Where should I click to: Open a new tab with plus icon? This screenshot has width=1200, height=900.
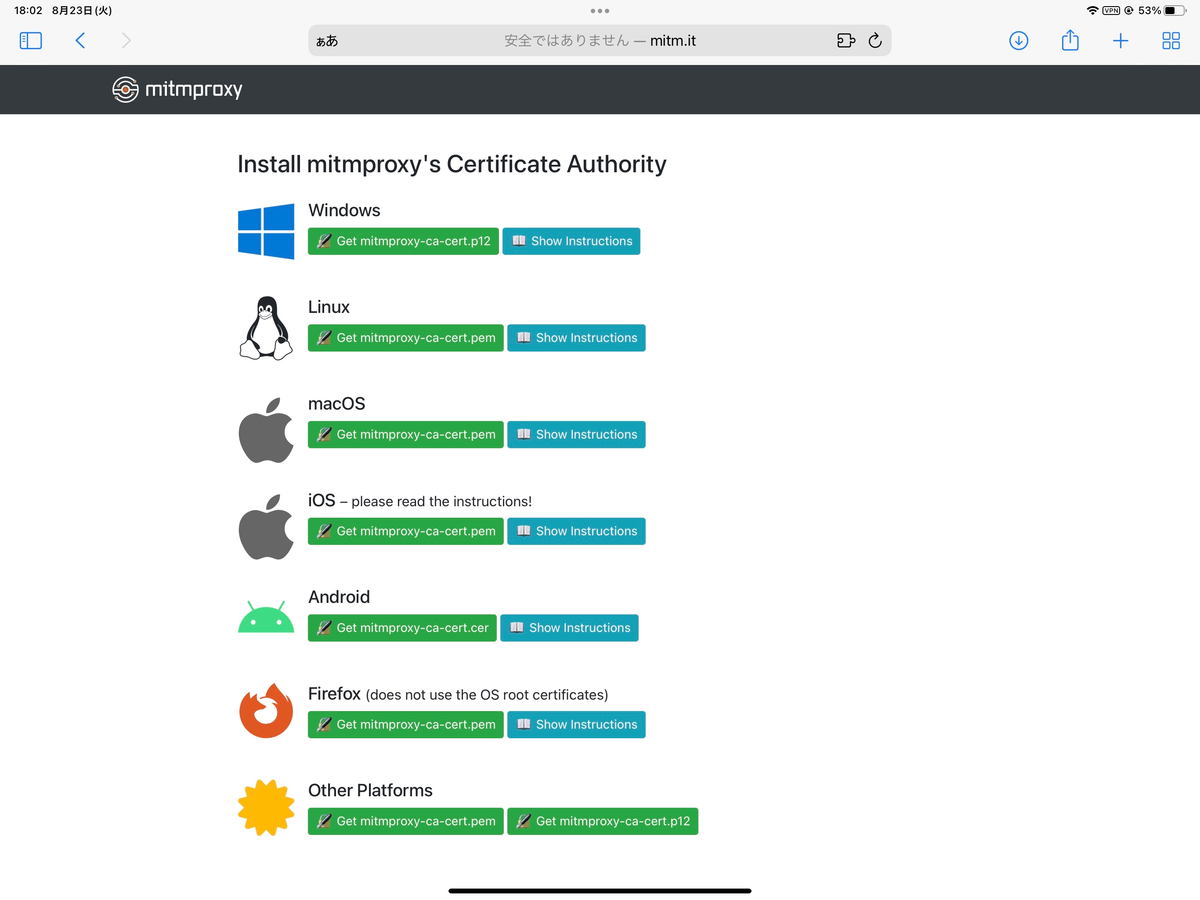pos(1121,41)
